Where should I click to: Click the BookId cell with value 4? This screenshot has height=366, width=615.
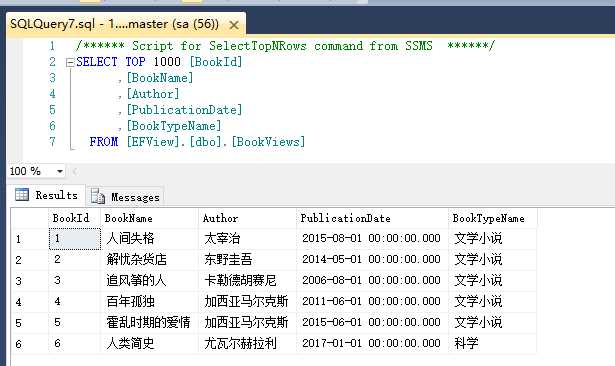[75, 301]
